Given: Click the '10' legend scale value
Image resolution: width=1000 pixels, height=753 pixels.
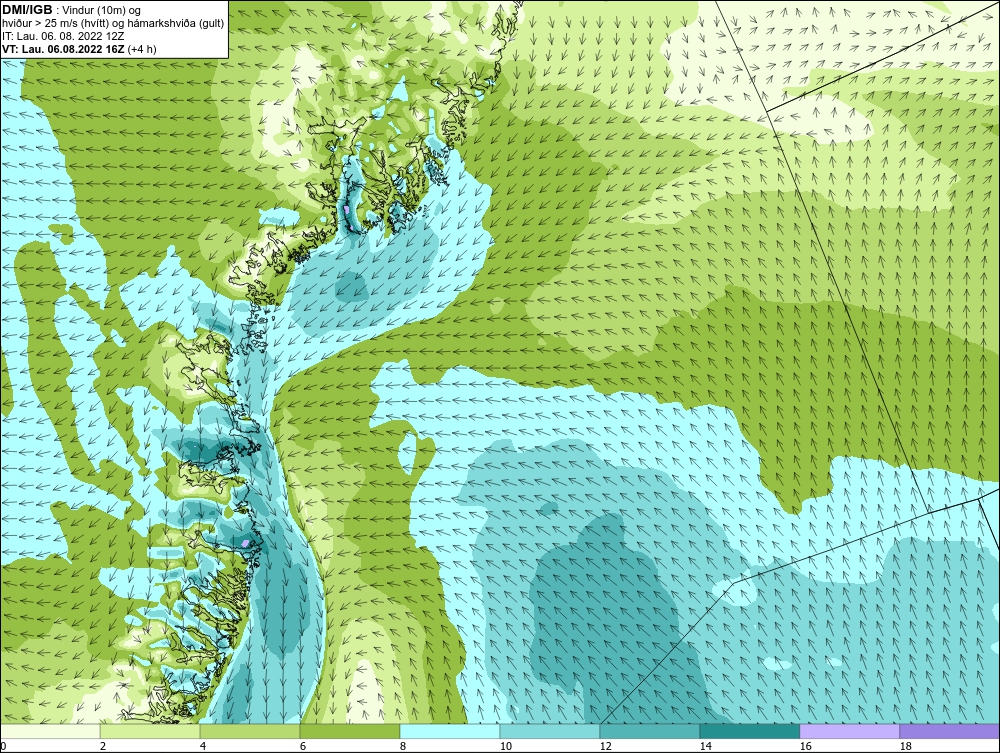Looking at the screenshot, I should 505,746.
